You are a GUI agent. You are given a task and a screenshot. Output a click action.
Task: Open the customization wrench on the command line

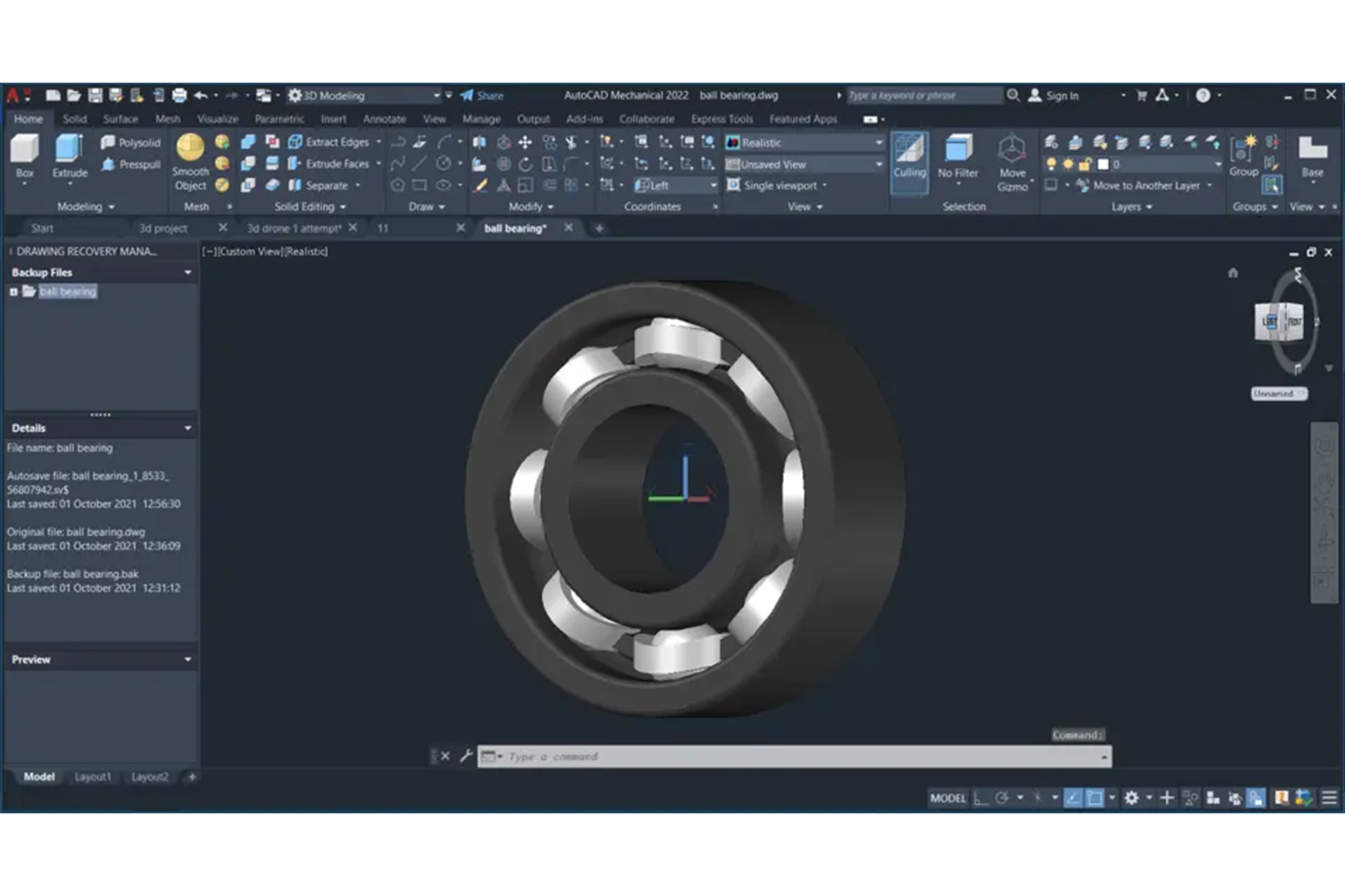tap(466, 755)
